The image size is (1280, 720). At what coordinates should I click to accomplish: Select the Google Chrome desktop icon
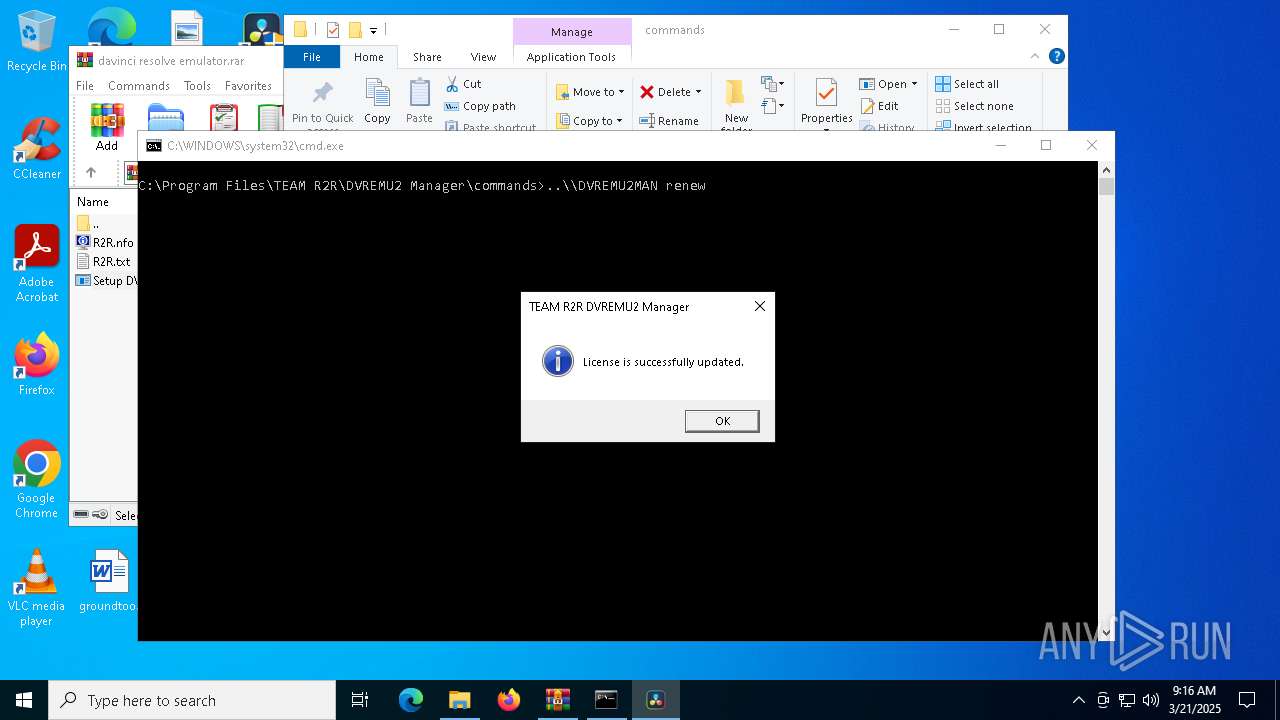[37, 479]
